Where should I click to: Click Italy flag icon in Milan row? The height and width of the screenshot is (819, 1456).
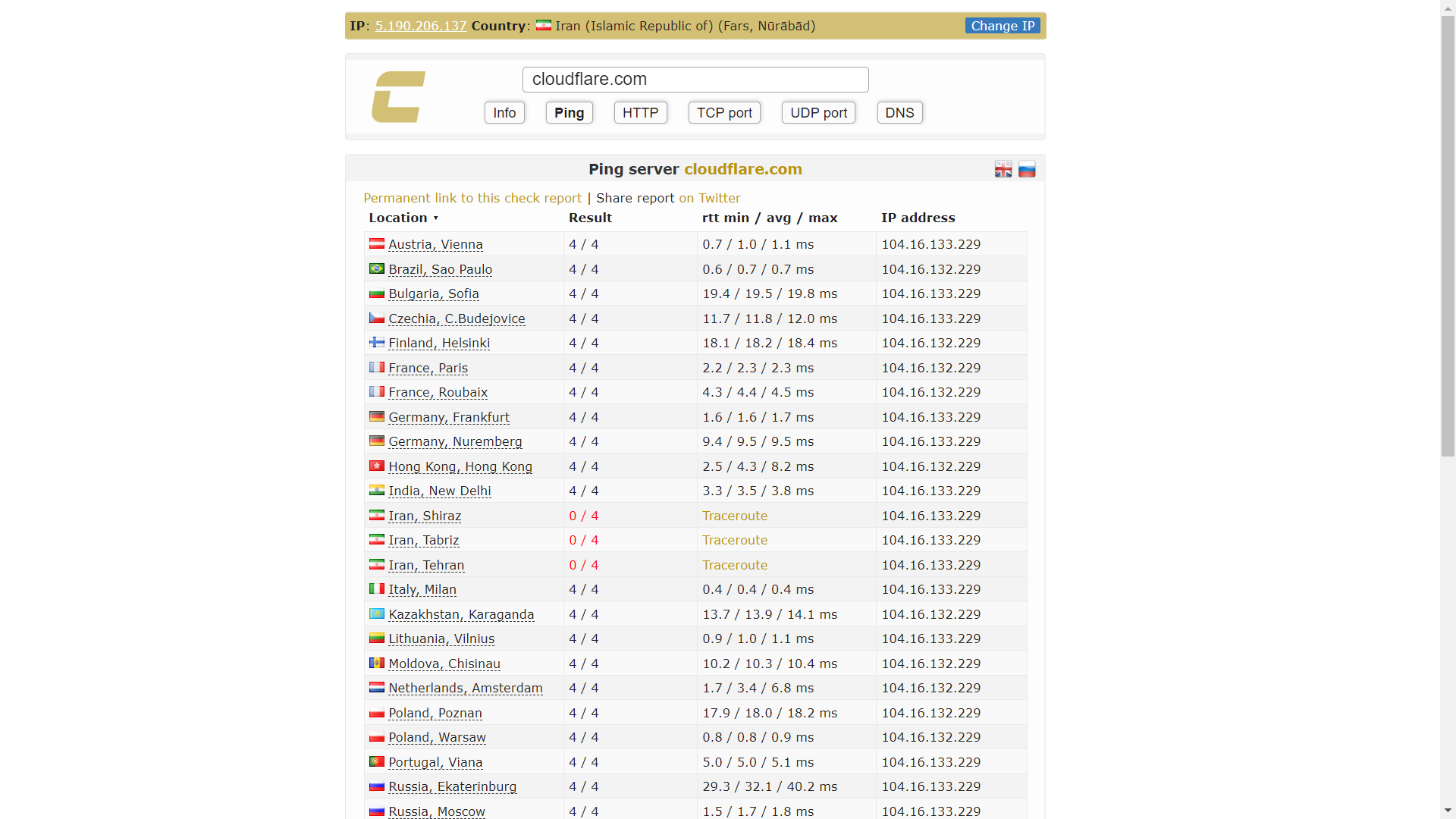coord(377,588)
